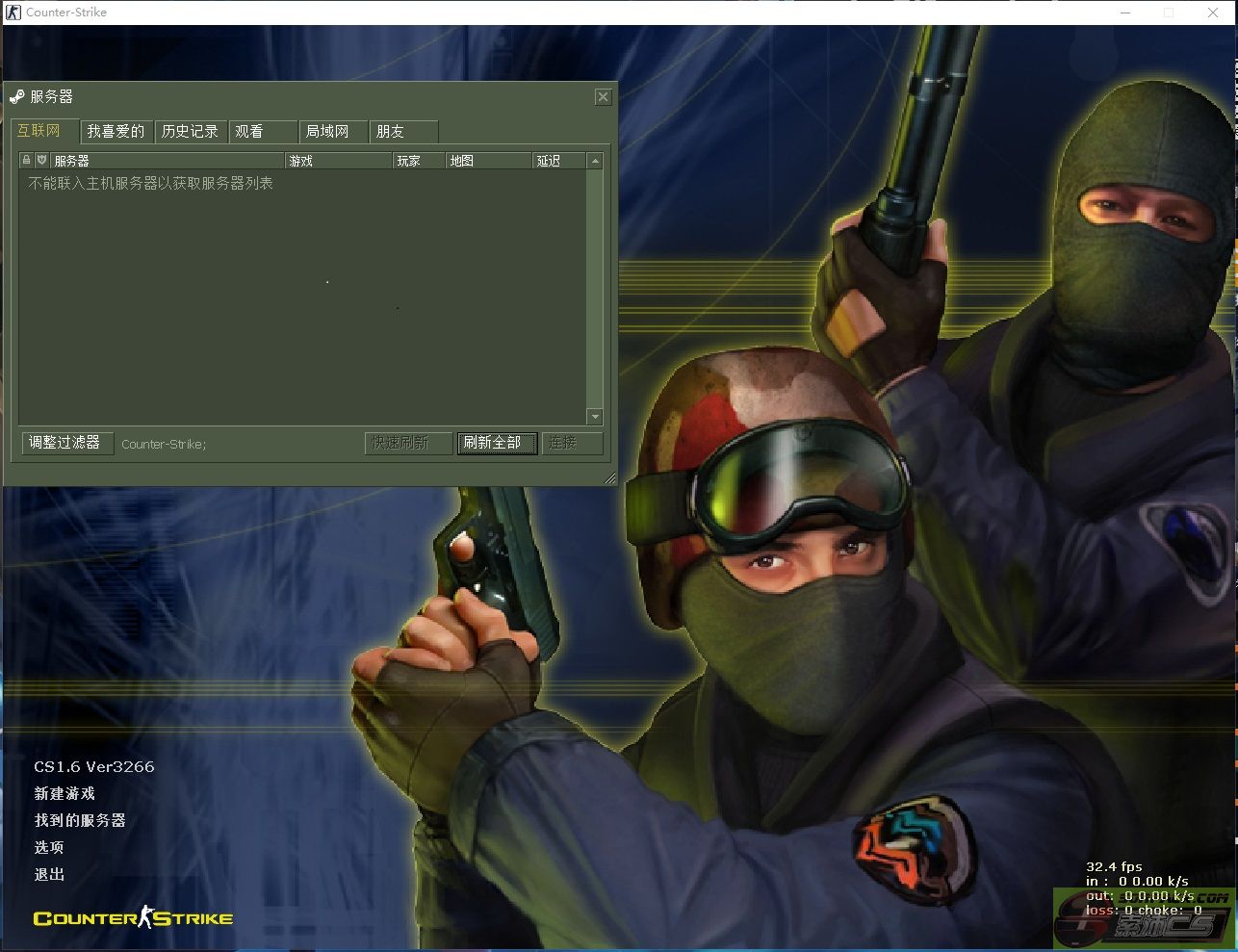Click the dialog resize grip corner

coord(609,478)
